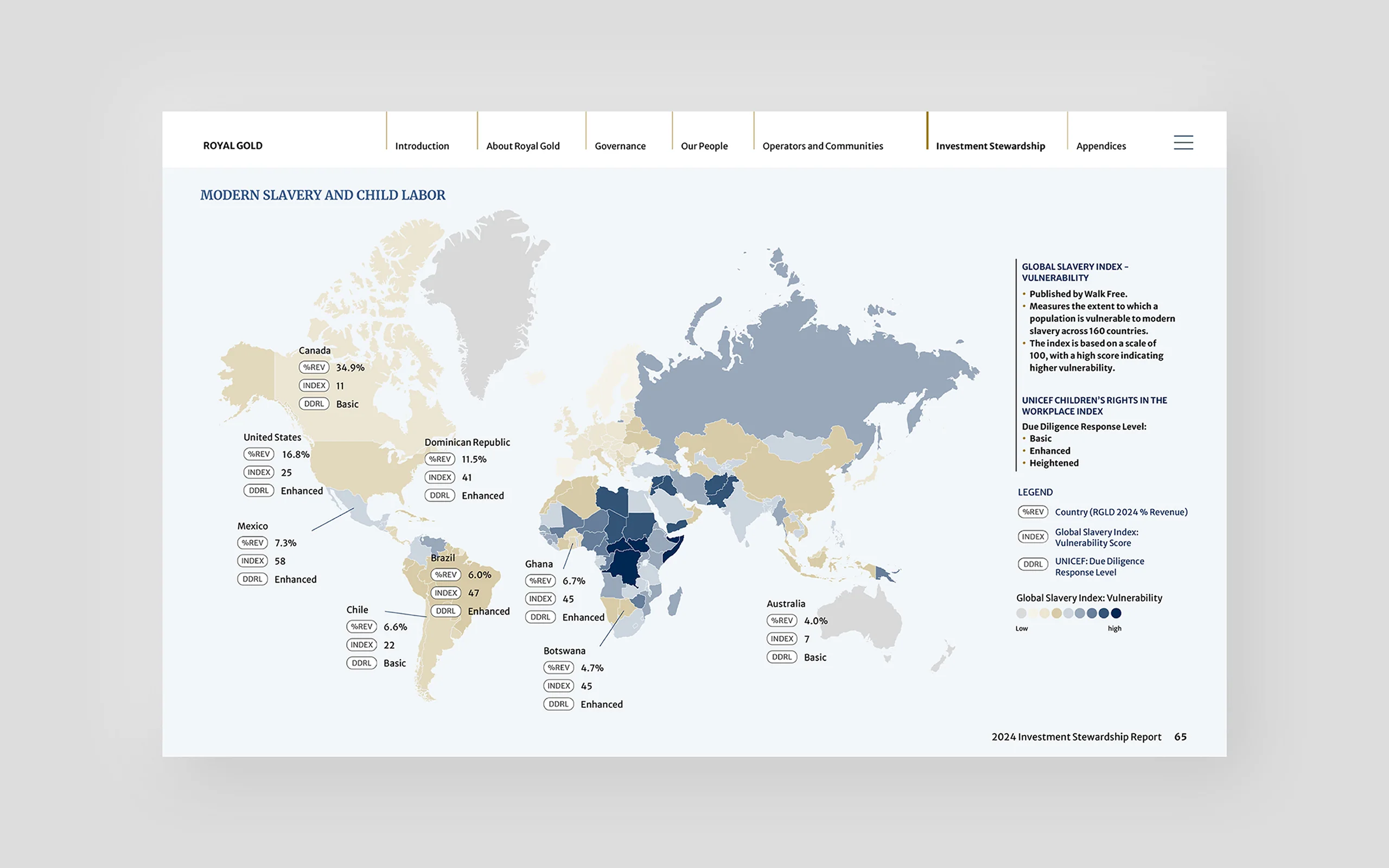Click the lowest gray vulnerability legend dot
1389x868 pixels.
pos(1021,613)
